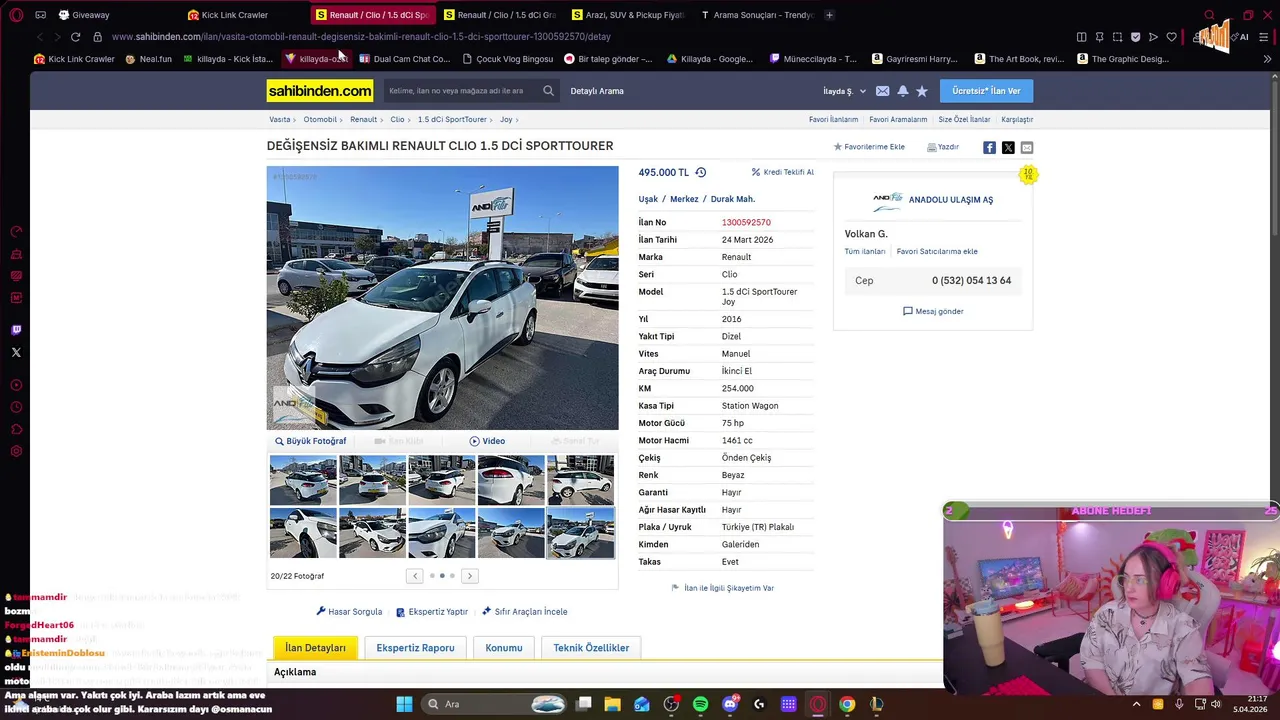Click the Windows Start button

pos(404,704)
